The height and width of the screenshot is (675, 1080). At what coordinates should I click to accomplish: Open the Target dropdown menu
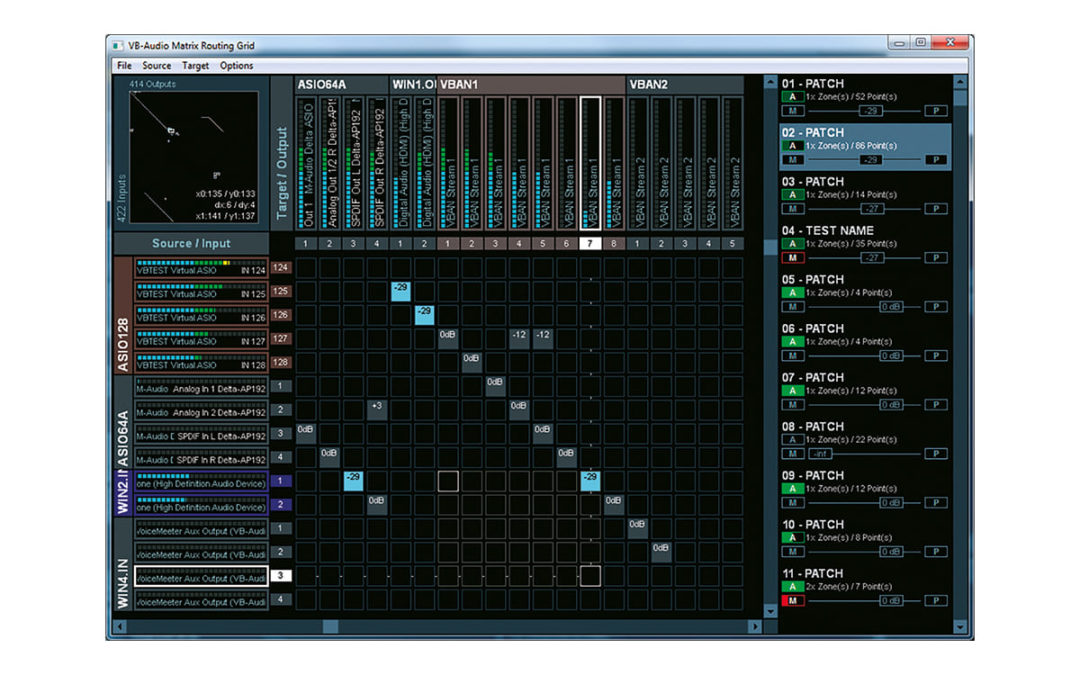tap(195, 65)
